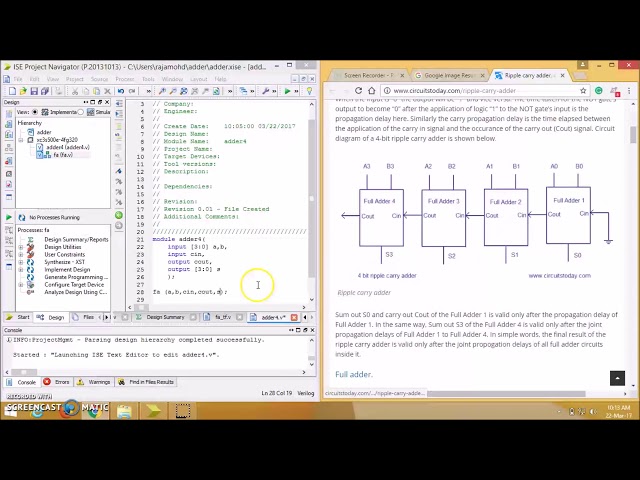This screenshot has width=640, height=480.
Task: Expand the xc3s500e-4fg320 device node
Action: click(x=21, y=140)
